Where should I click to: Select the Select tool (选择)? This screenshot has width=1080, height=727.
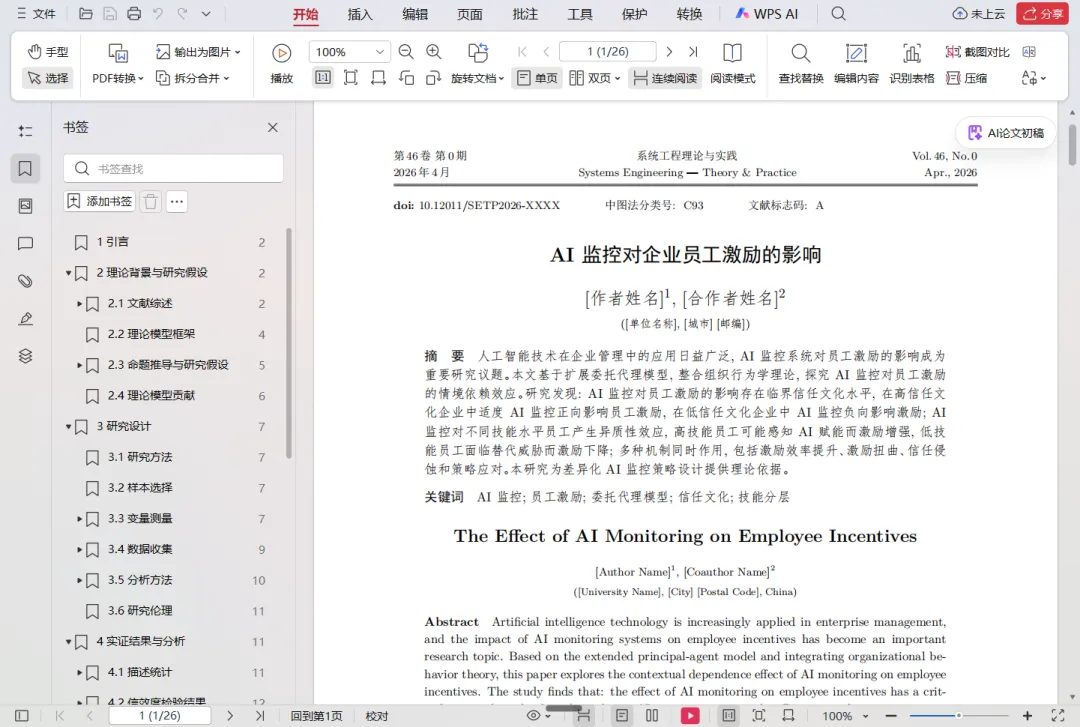[48, 78]
